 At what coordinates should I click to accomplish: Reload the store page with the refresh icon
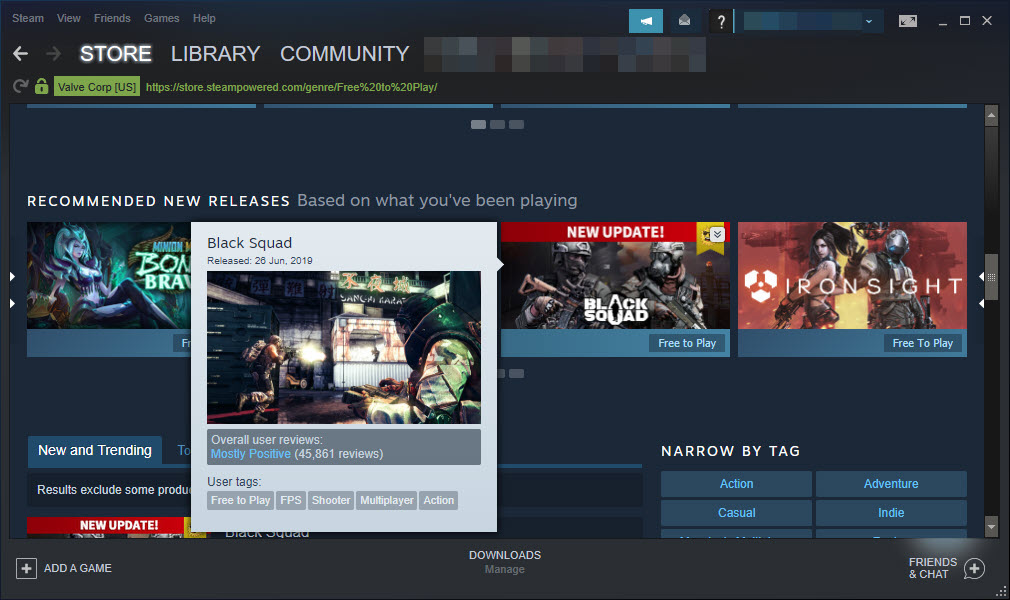20,87
